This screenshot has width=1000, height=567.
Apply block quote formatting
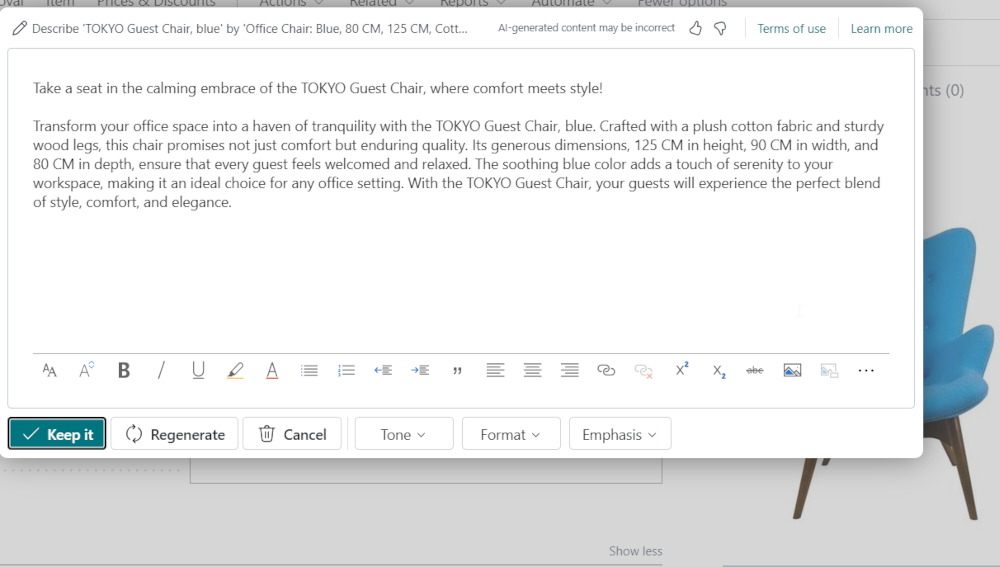coord(457,371)
